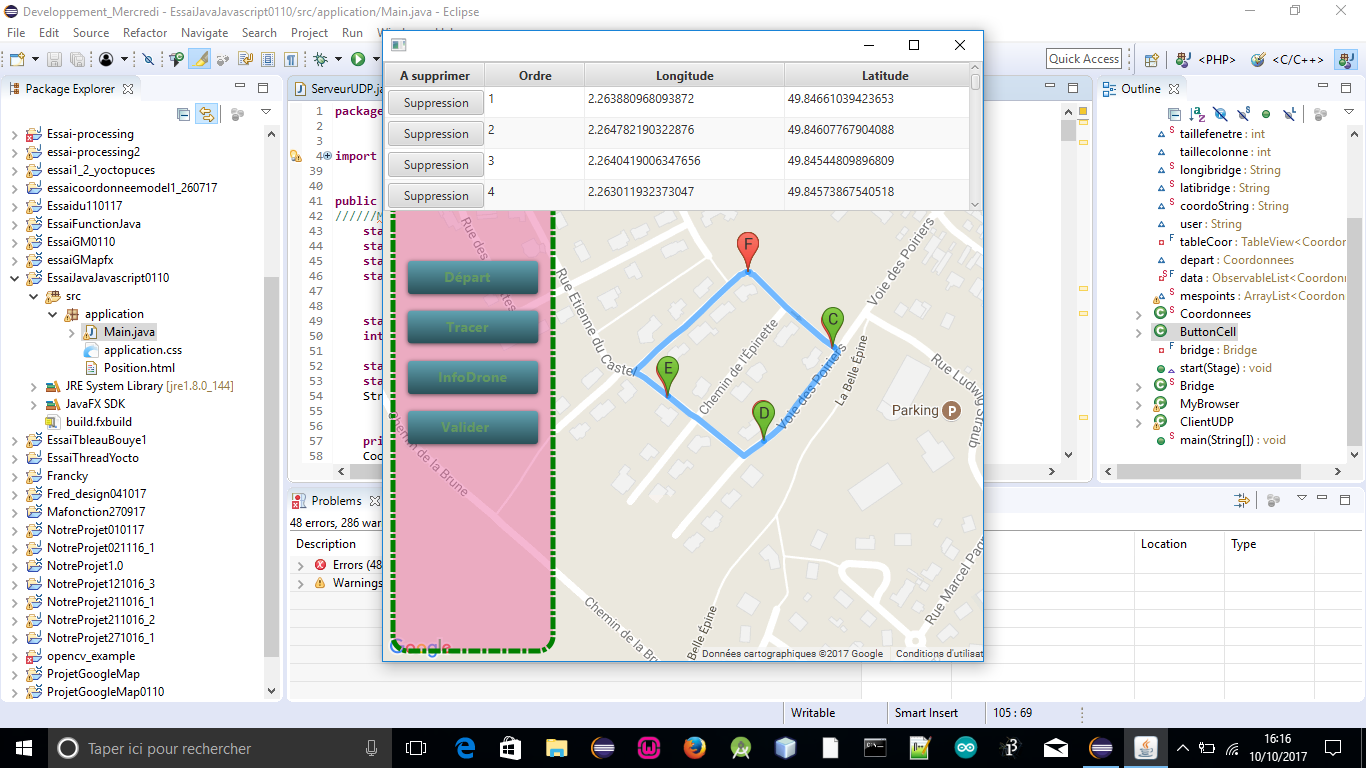This screenshot has width=1366, height=768.
Task: Switch to PHP perspective
Action: (1205, 59)
